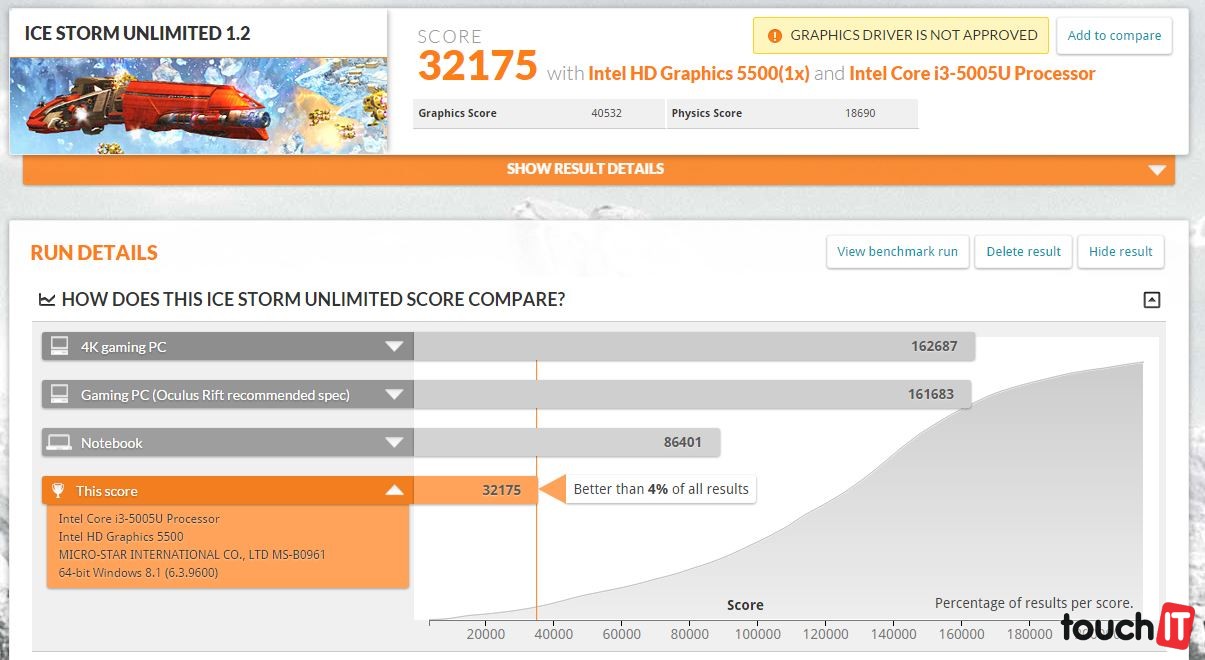Click View benchmark run button
Viewport: 1205px width, 660px height.
click(x=897, y=252)
